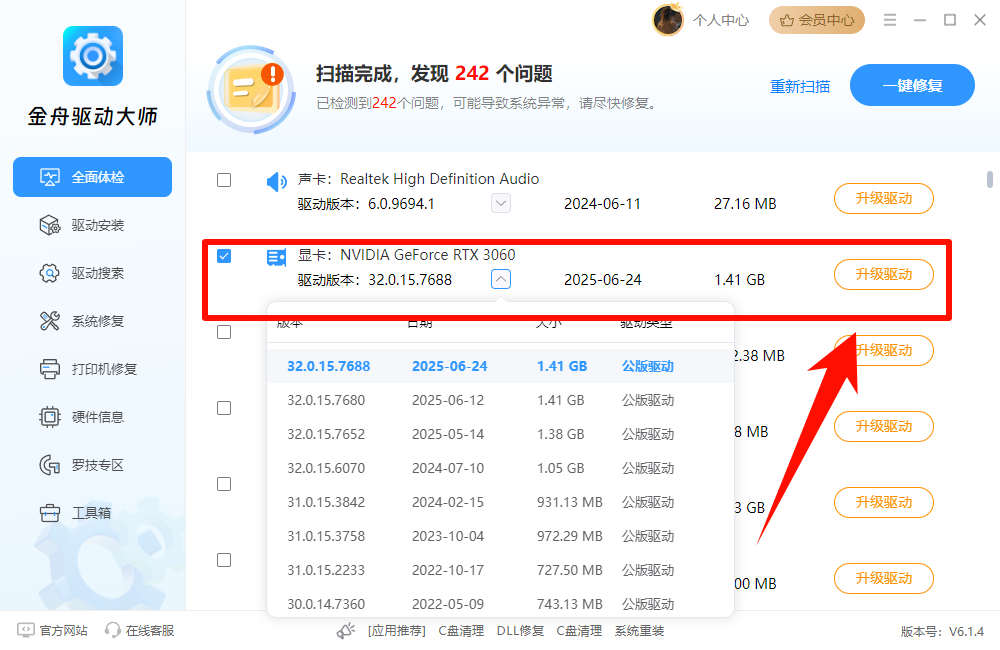Click the 931.13 MB size cell
1000x650 pixels.
coord(570,502)
